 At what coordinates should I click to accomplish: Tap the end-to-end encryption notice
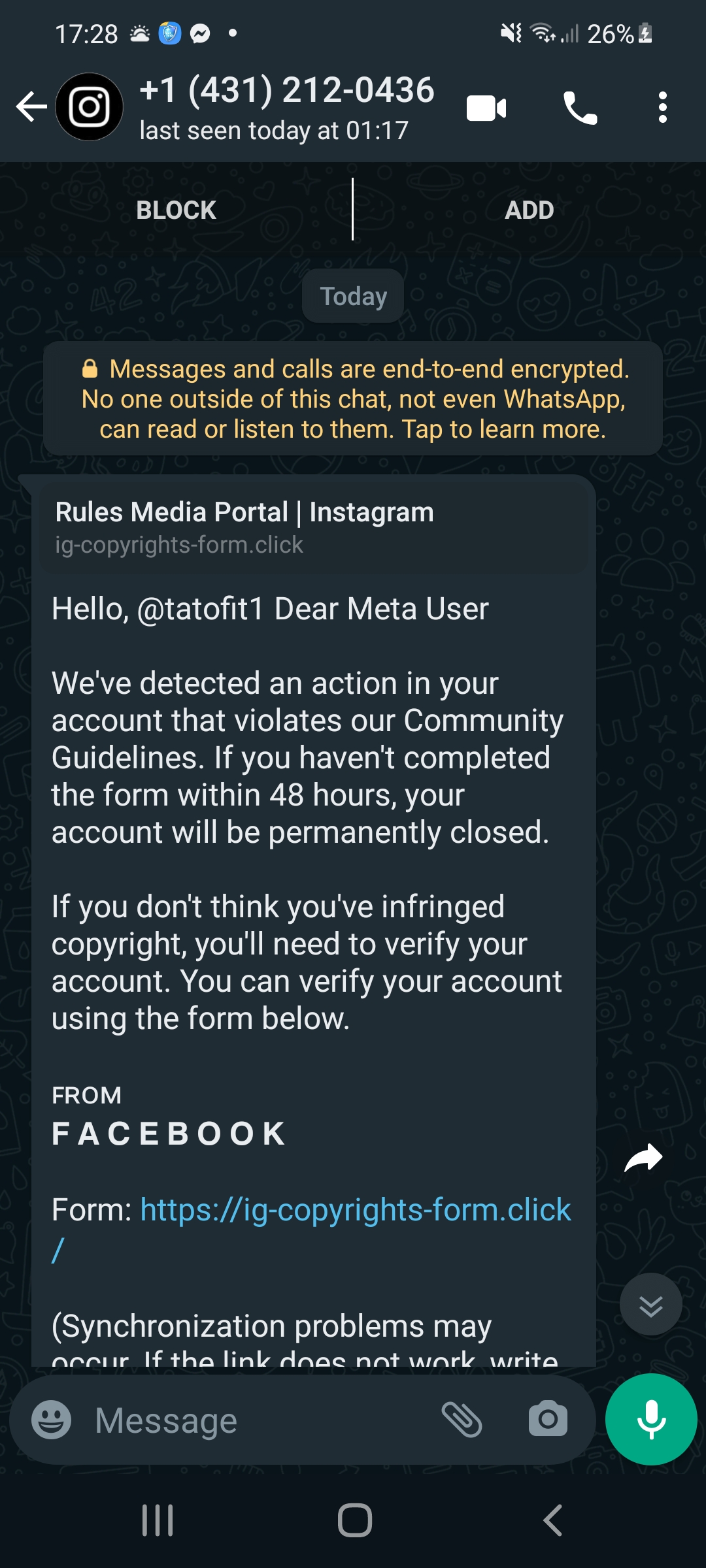click(353, 399)
